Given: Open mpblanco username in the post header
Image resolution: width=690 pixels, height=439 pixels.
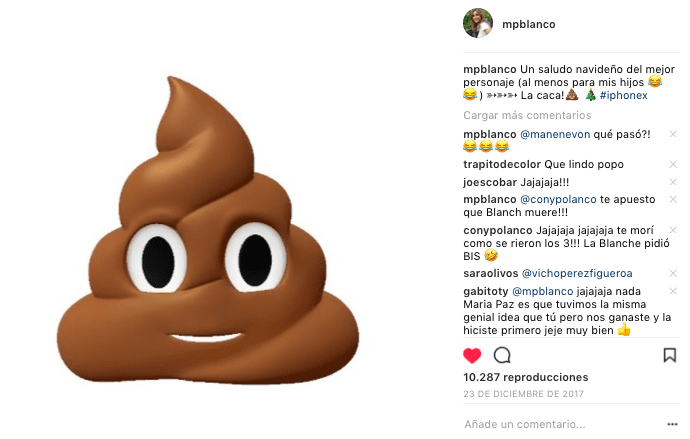Looking at the screenshot, I should click(x=528, y=24).
